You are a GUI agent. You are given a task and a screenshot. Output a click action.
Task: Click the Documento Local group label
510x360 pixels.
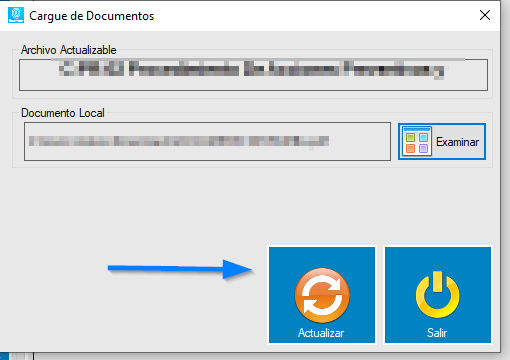pos(63,113)
